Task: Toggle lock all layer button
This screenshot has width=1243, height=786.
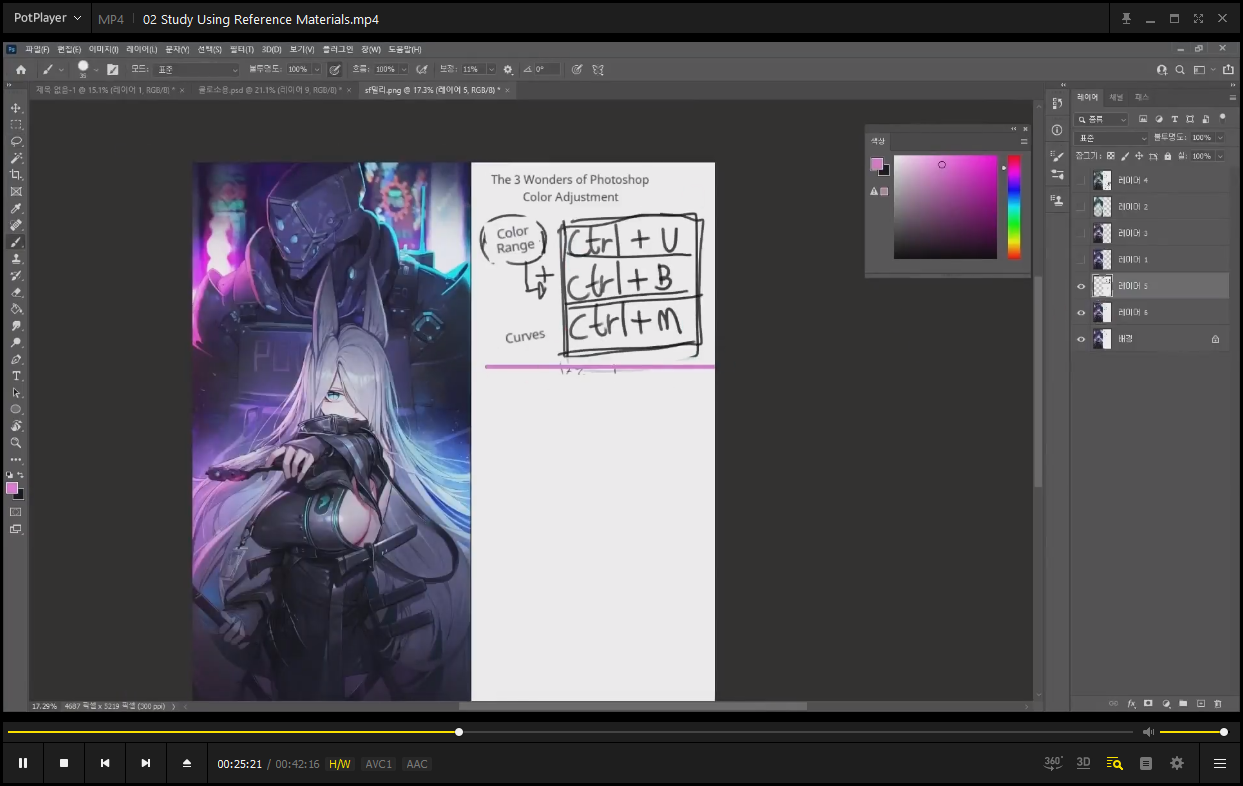Action: [1166, 156]
